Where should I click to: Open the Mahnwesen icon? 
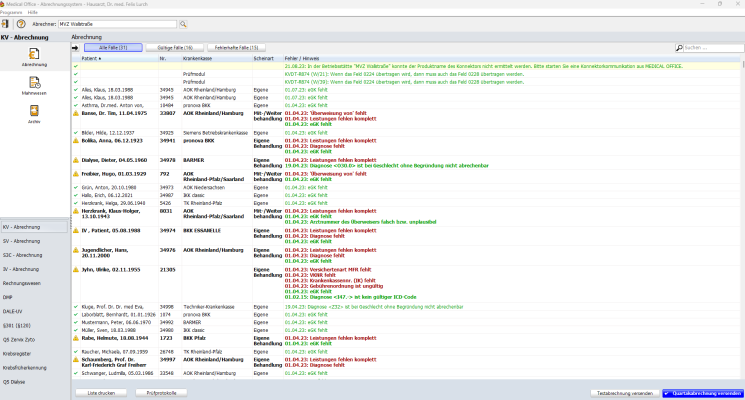coord(34,83)
